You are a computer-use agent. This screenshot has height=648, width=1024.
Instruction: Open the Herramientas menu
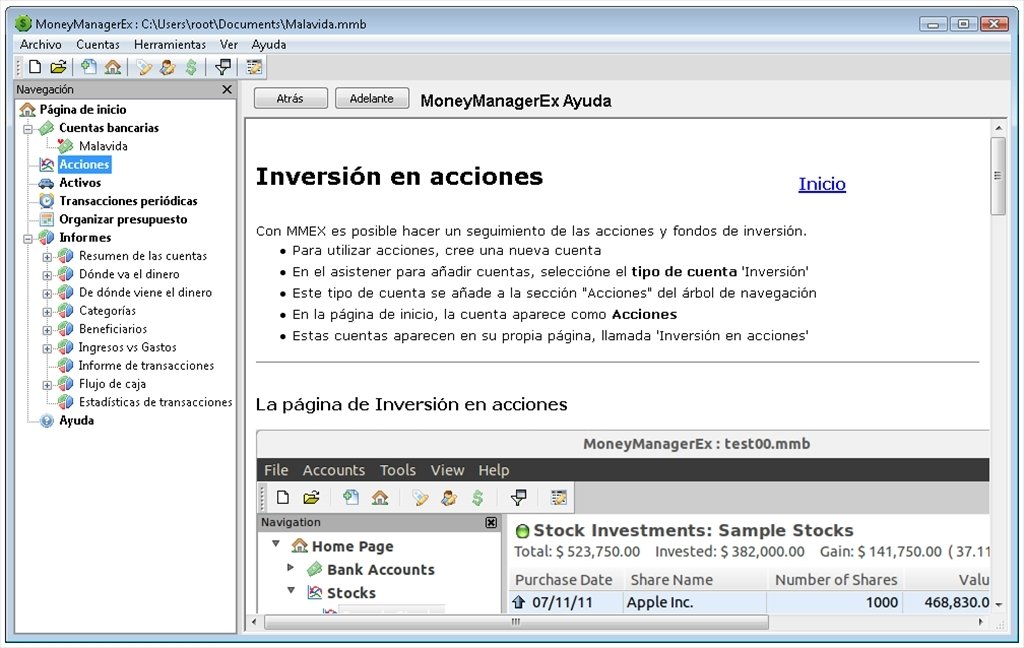pyautogui.click(x=170, y=44)
